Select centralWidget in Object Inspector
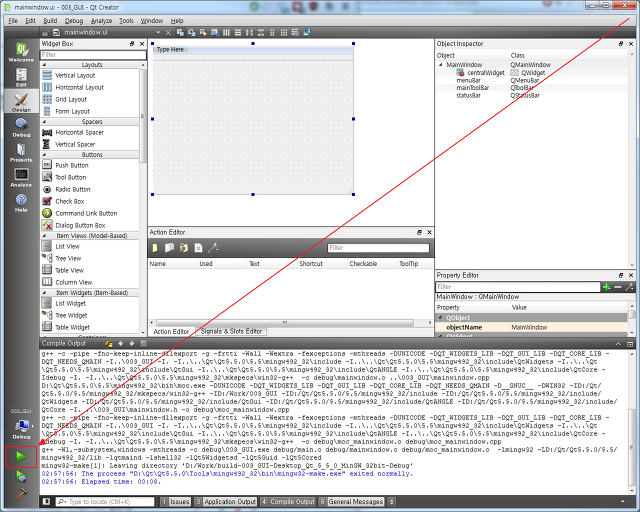The height and width of the screenshot is (512, 640). tap(486, 73)
